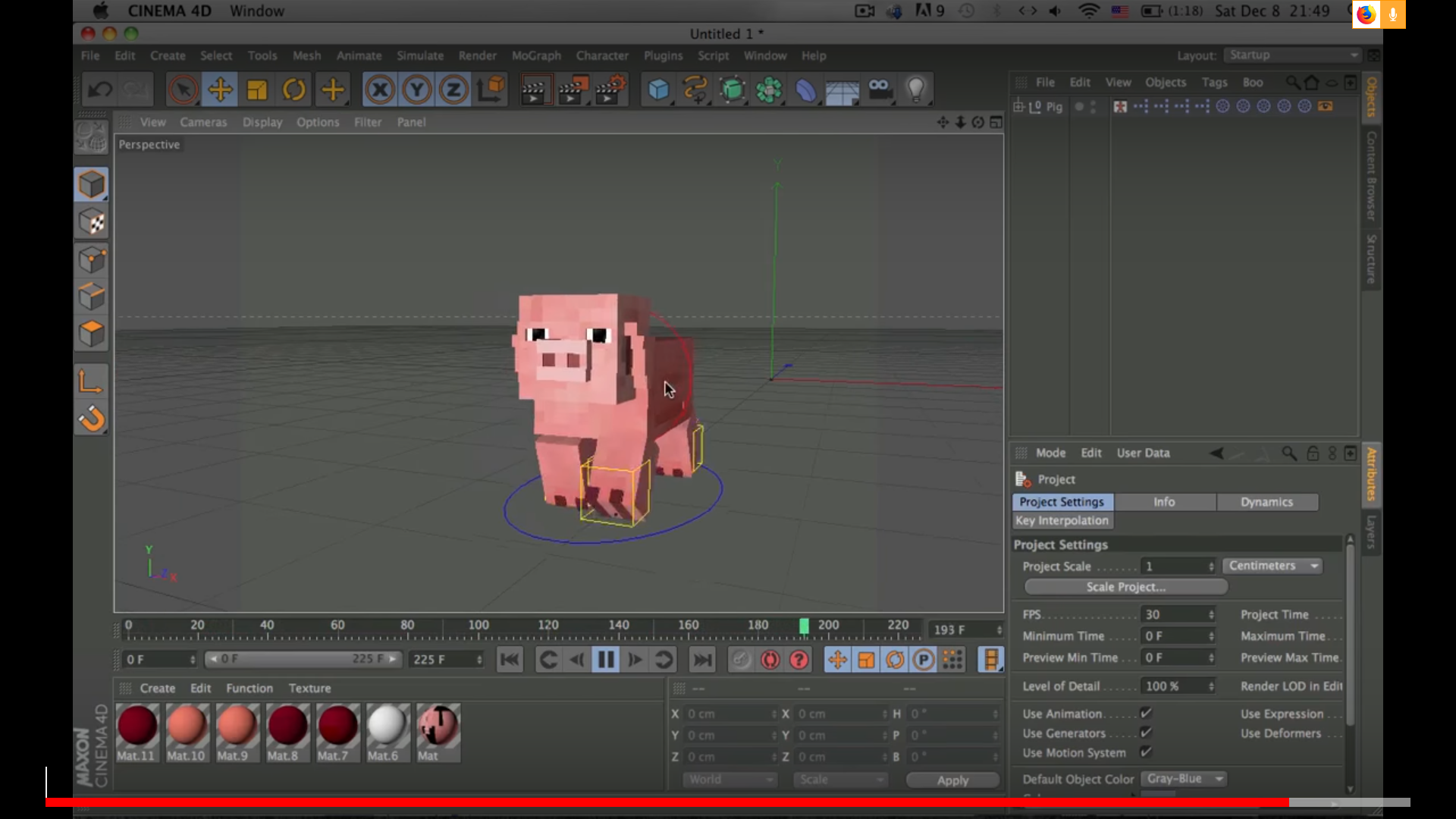Open the spline tools icon
The height and width of the screenshot is (819, 1456).
click(695, 89)
